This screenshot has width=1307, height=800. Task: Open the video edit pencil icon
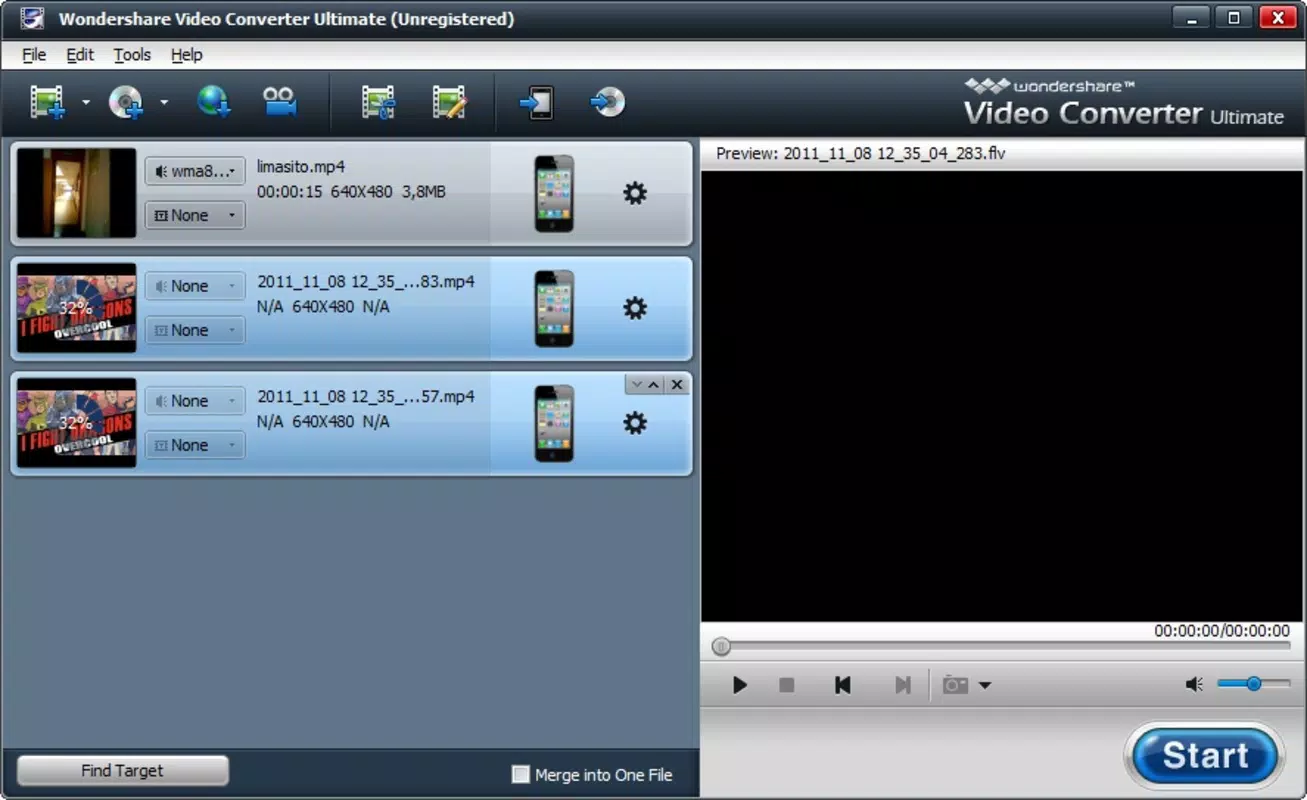pos(449,102)
